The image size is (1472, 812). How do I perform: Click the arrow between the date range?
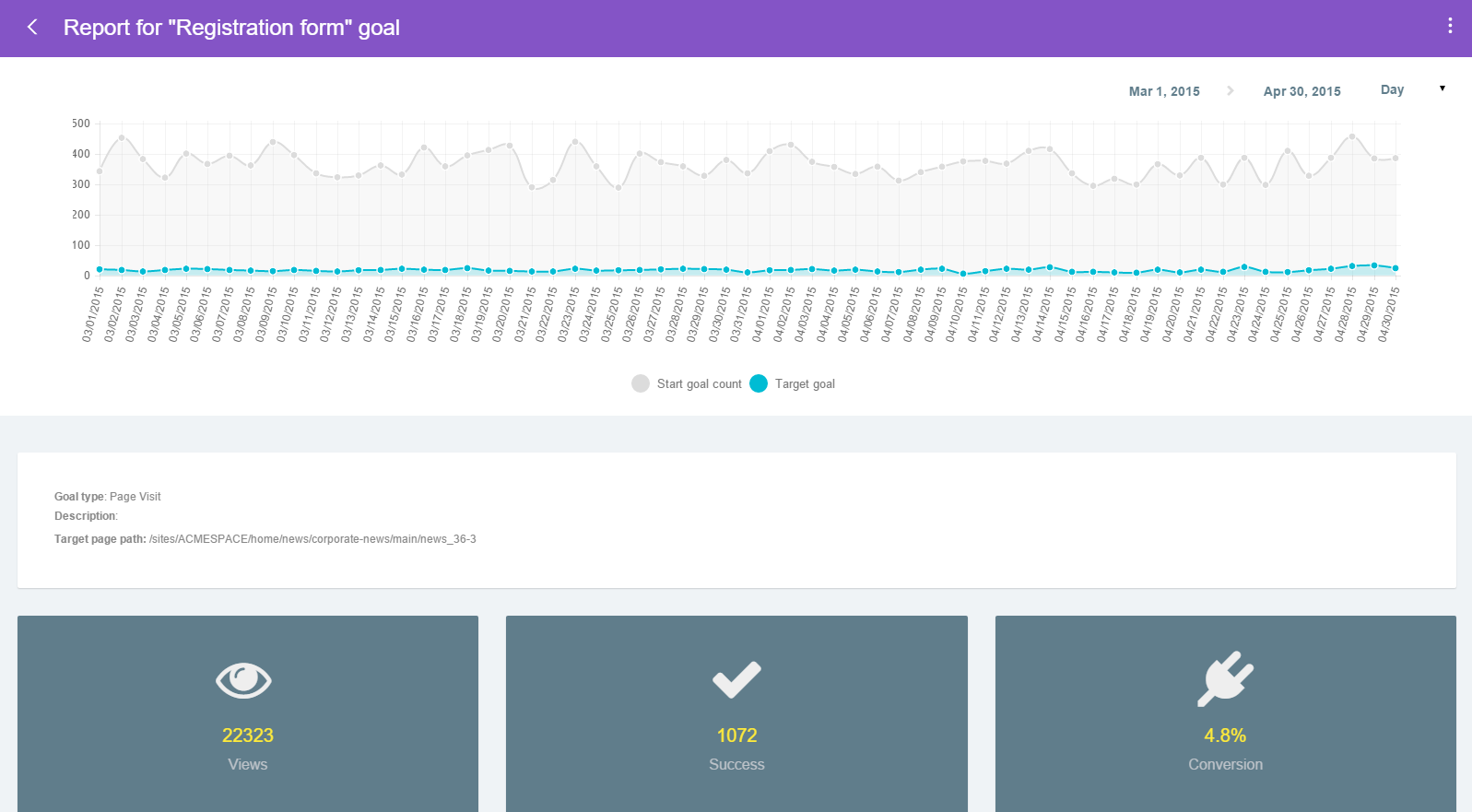pos(1231,90)
